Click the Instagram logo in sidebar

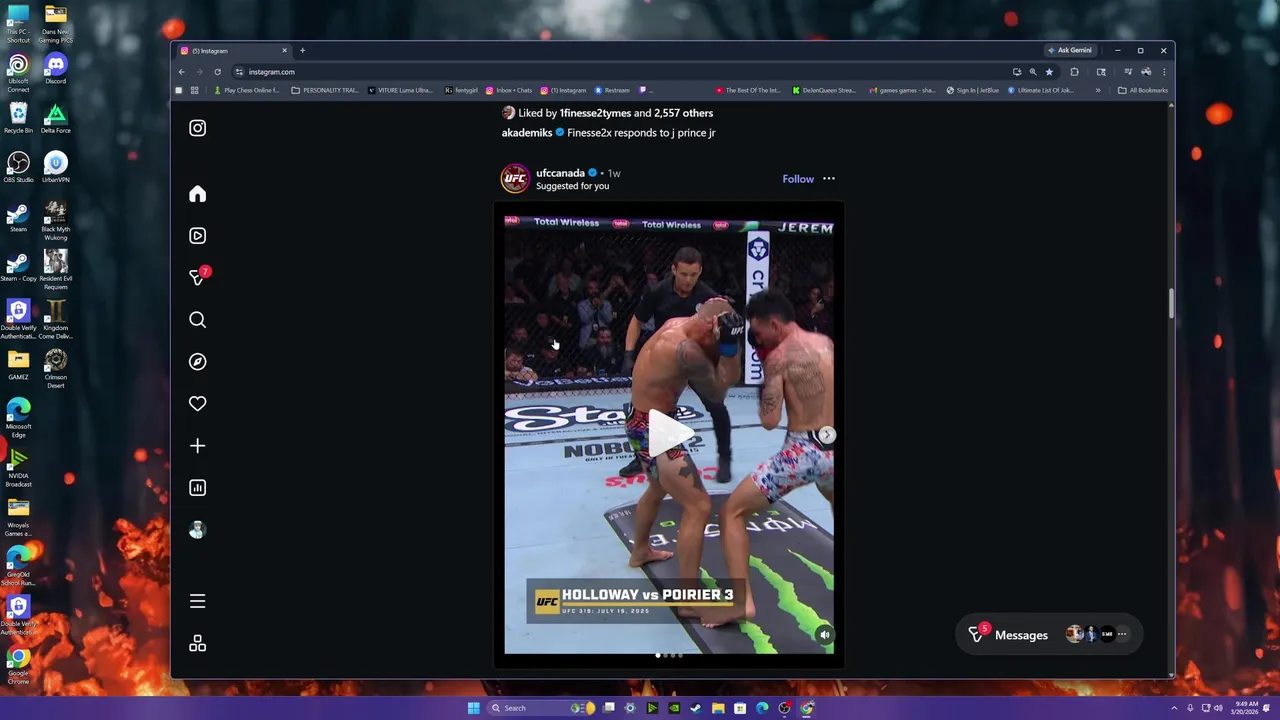pos(197,128)
